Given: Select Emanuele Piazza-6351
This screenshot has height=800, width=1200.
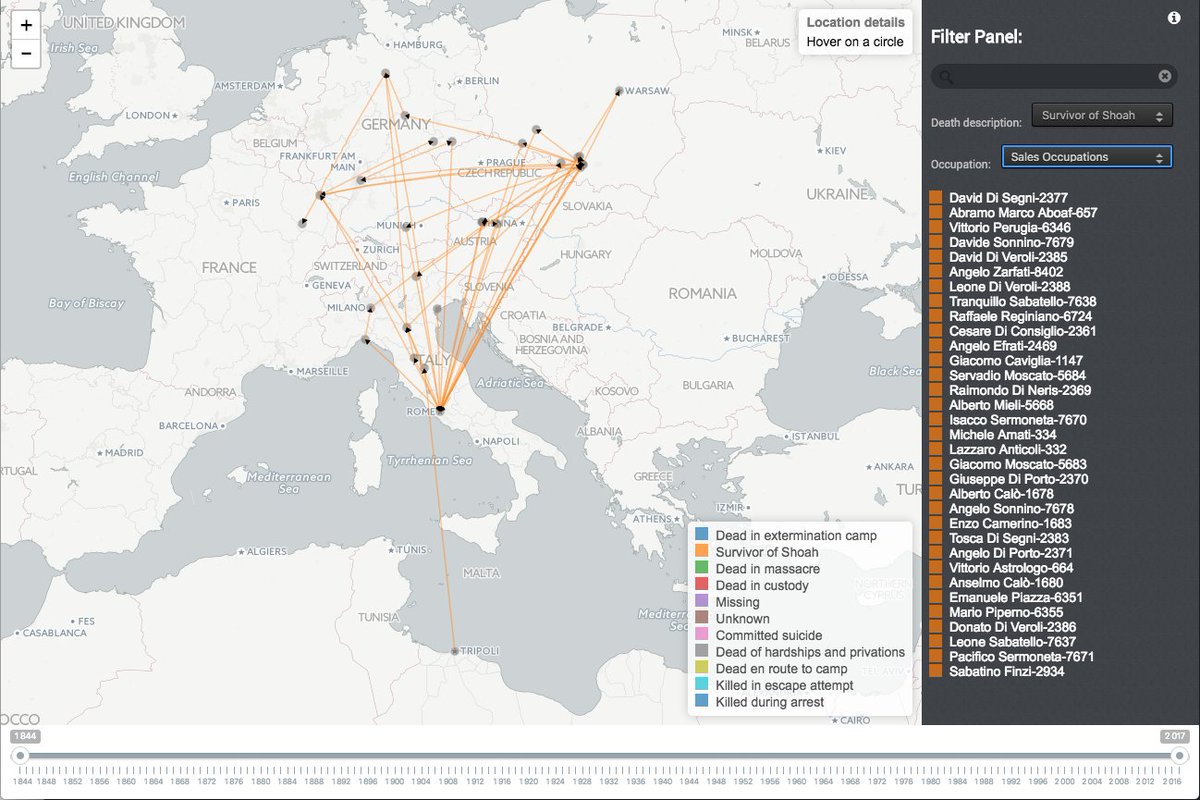Looking at the screenshot, I should (1016, 597).
